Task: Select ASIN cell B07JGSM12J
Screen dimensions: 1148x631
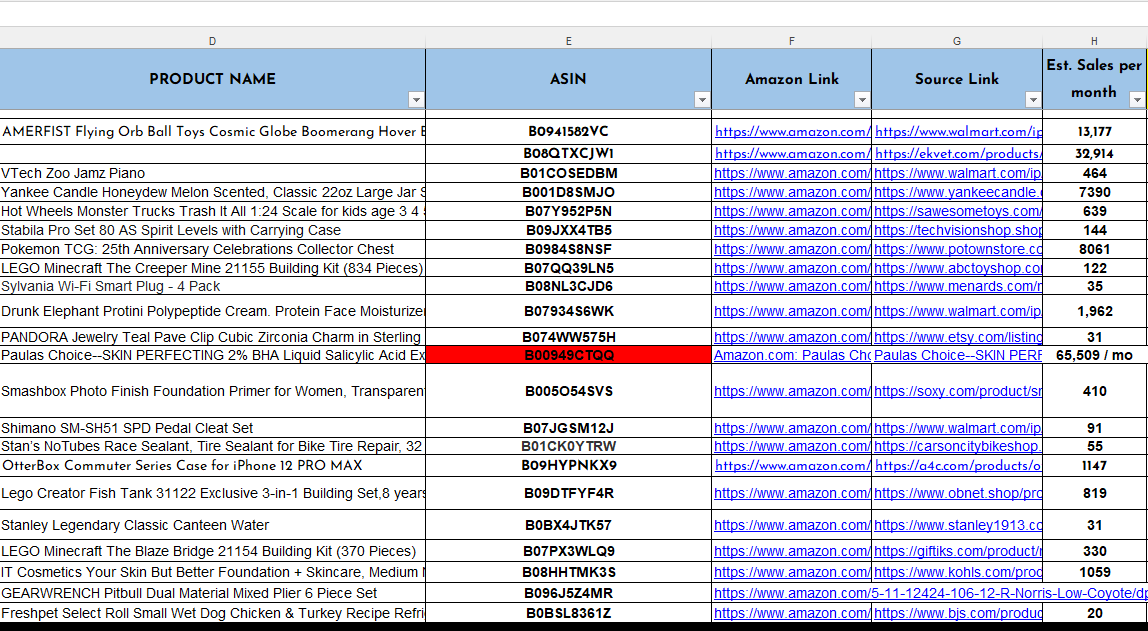Action: pos(568,427)
